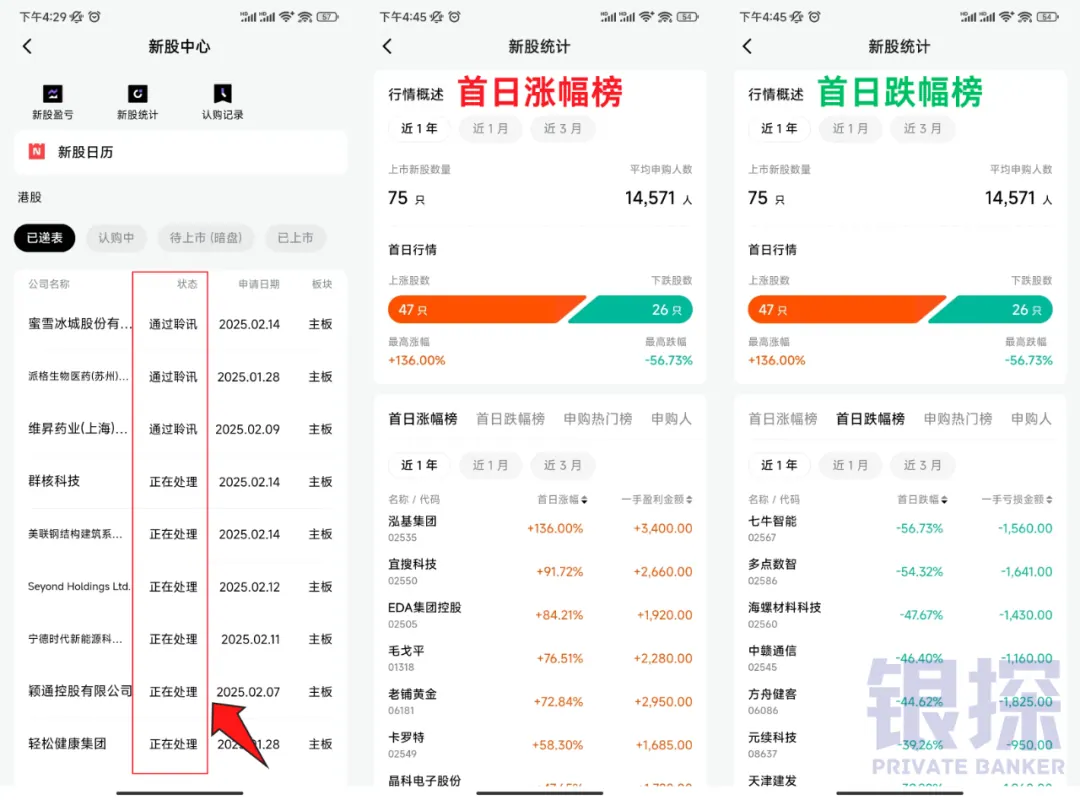1080x800 pixels.
Task: Open EDA集团控股 02505 stock
Action: [x=540, y=615]
